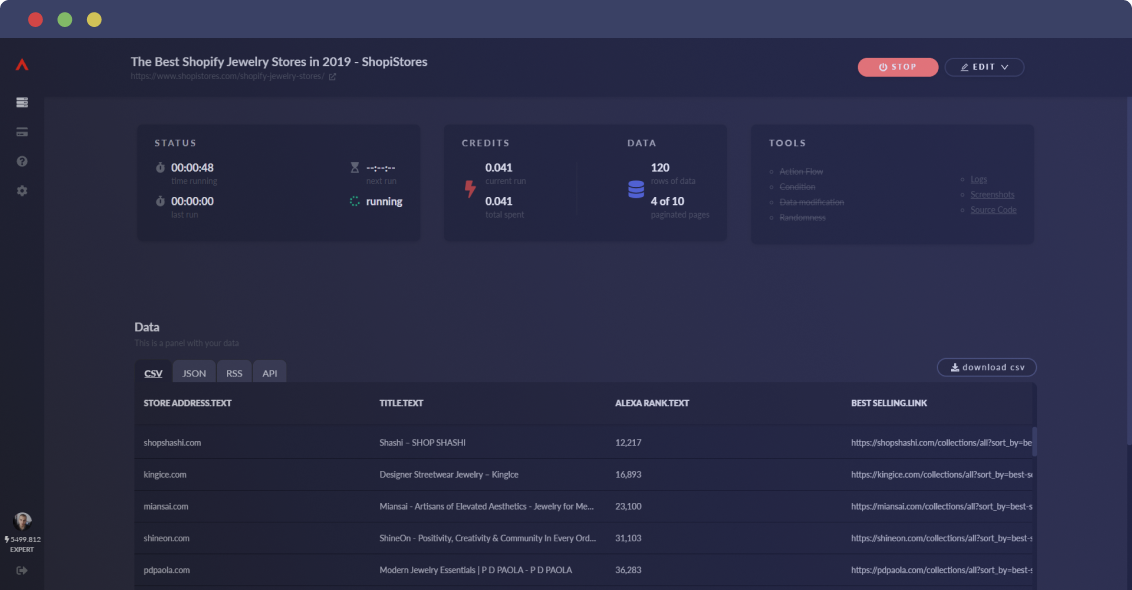Open the shopshashi.com best selling link
This screenshot has width=1132, height=590.
[x=941, y=443]
